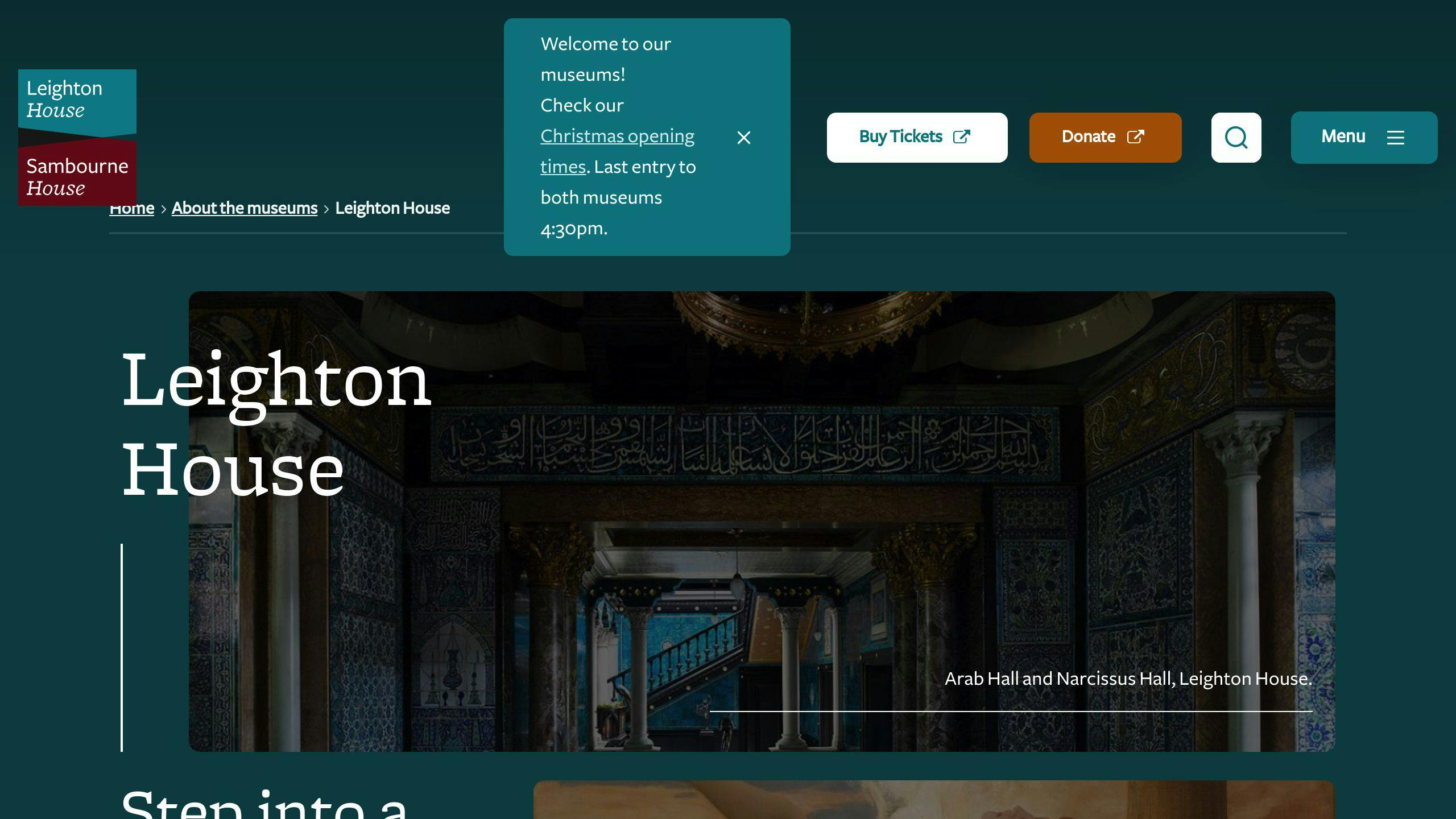Open the site search

tap(1236, 137)
